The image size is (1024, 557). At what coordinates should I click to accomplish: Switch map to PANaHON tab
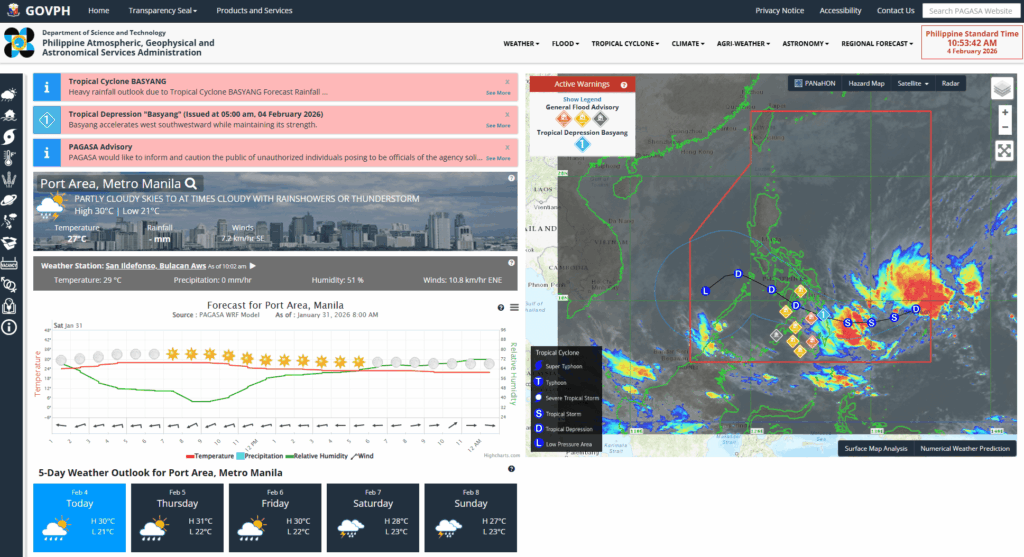(814, 84)
